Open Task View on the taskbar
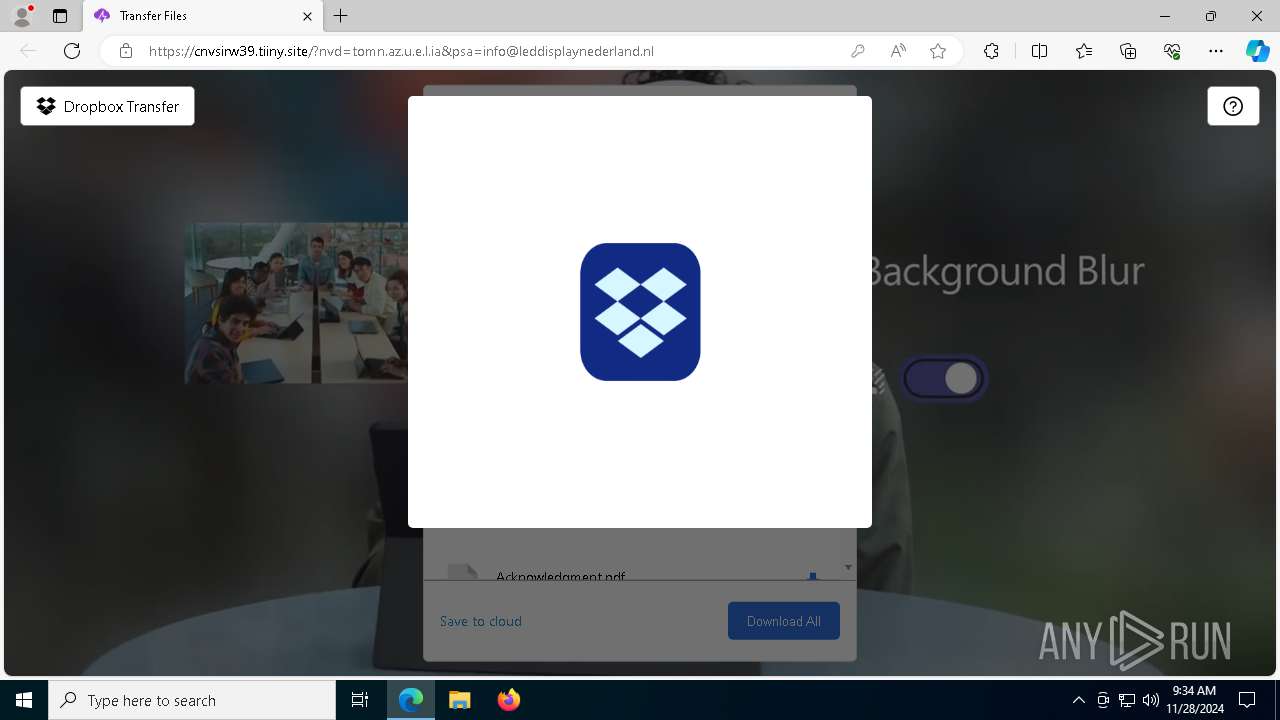The image size is (1280, 720). pos(360,700)
